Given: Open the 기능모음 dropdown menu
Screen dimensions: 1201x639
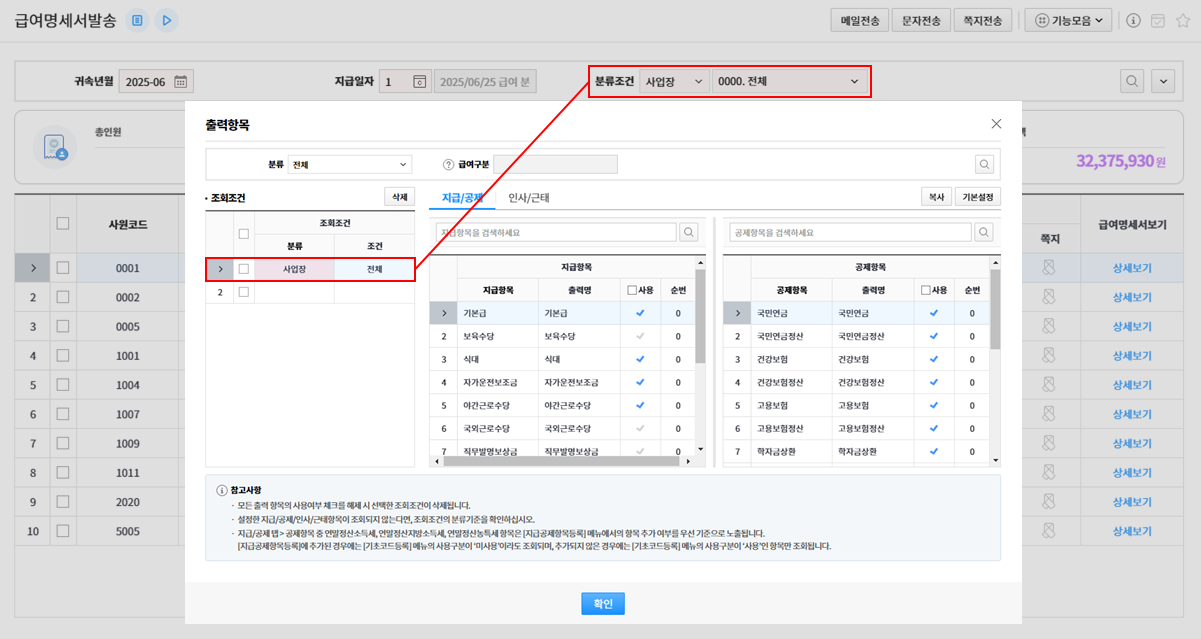Looking at the screenshot, I should [x=1068, y=20].
